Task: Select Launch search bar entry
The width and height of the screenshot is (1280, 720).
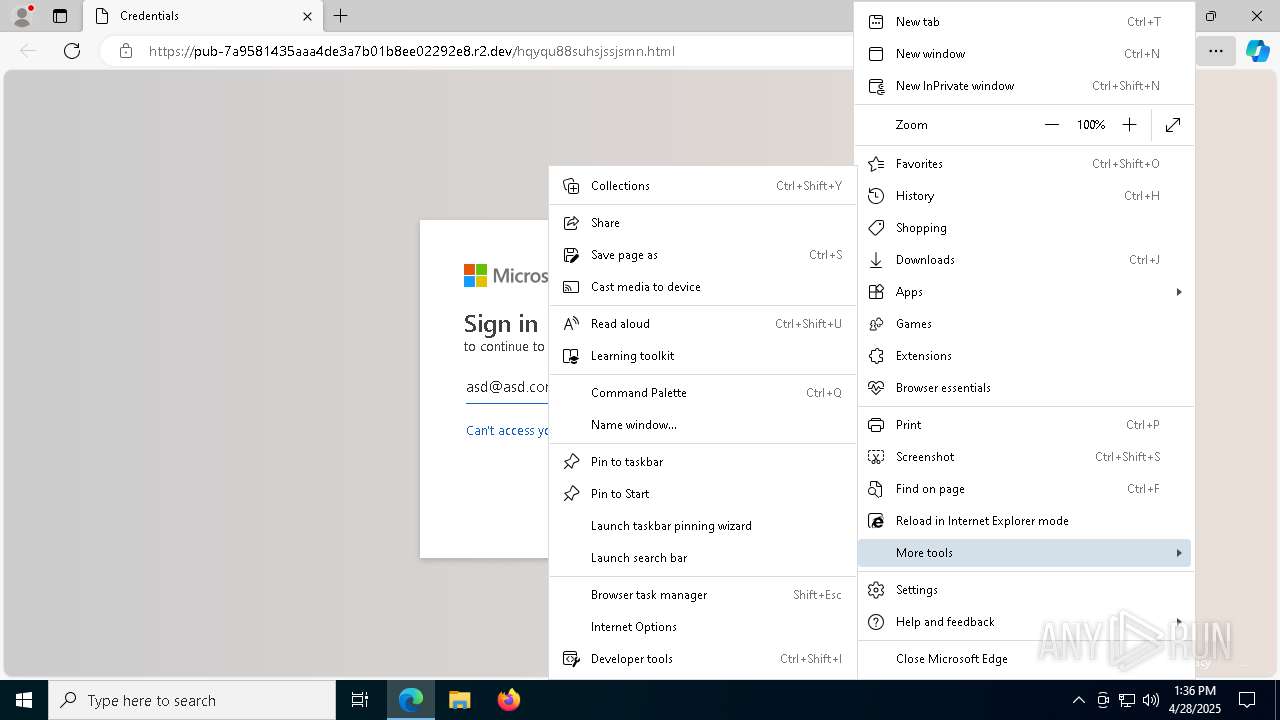Action: tap(703, 558)
